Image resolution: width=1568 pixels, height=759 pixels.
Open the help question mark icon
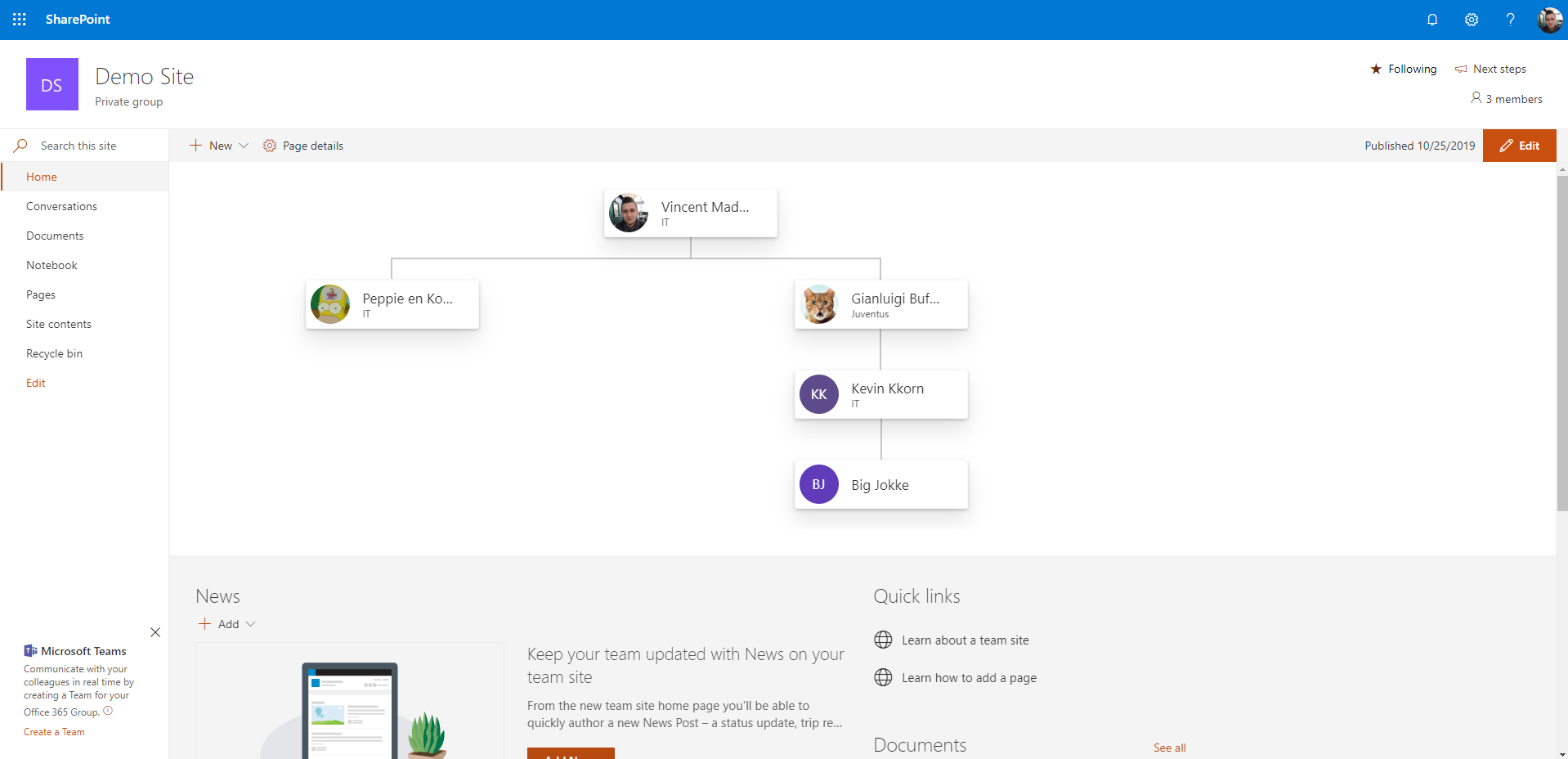(1511, 20)
